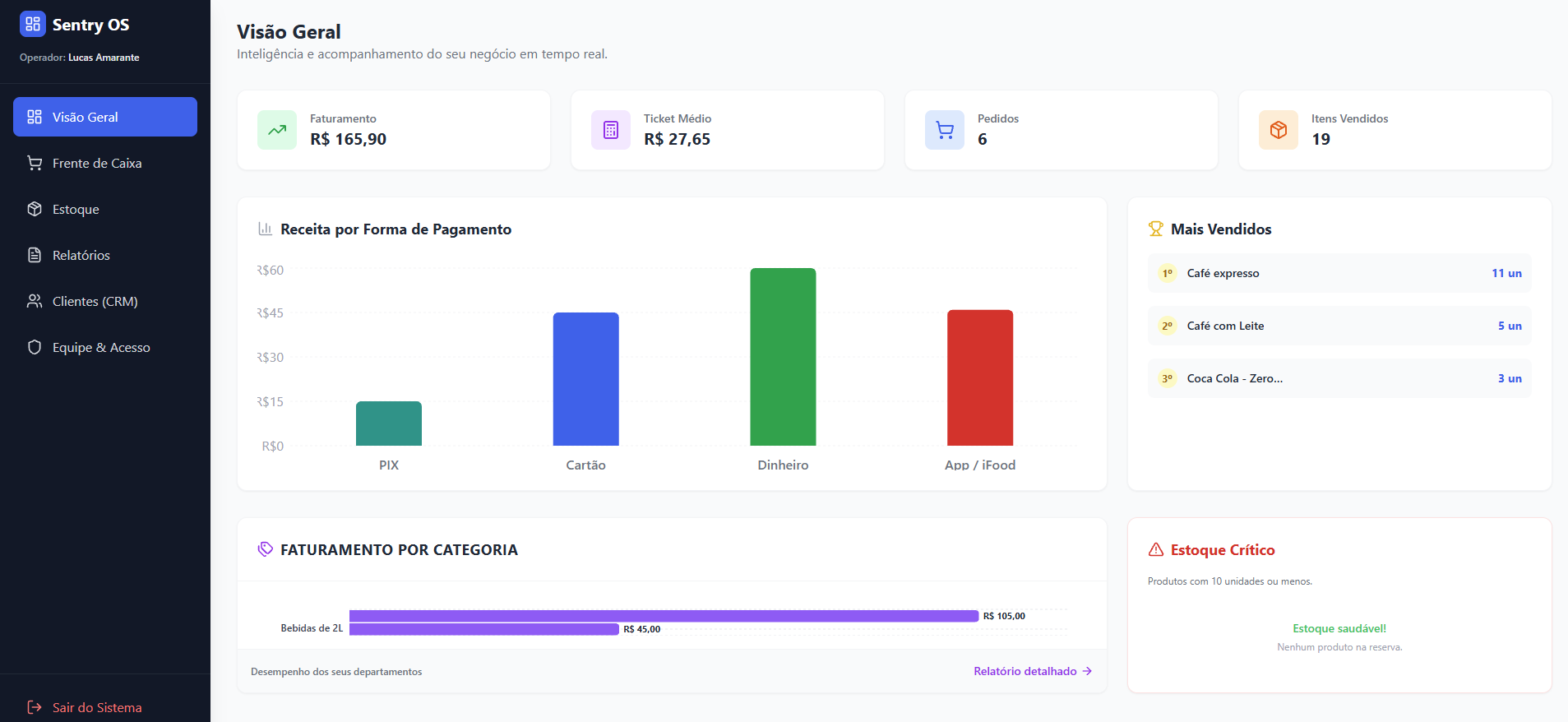Click the Sentry OS logo icon
Screen dimensions: 1568x722
point(33,24)
